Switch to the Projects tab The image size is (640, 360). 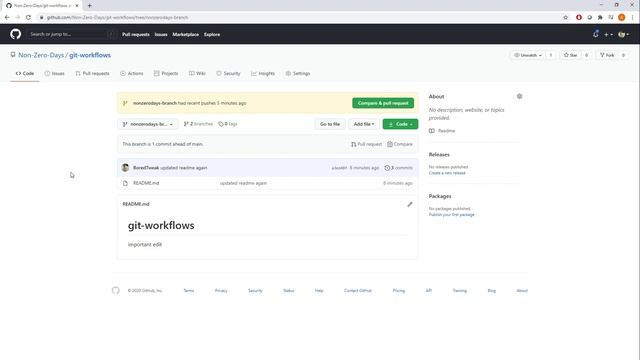[166, 73]
